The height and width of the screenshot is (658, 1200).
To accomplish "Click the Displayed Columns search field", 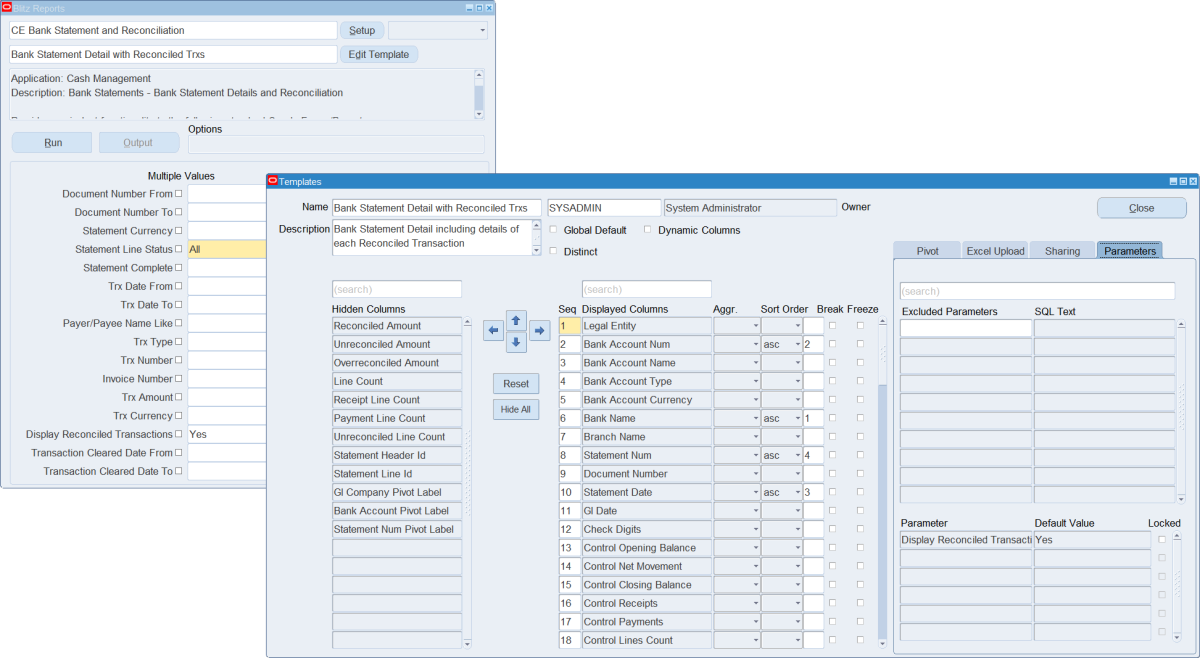I will click(x=647, y=289).
